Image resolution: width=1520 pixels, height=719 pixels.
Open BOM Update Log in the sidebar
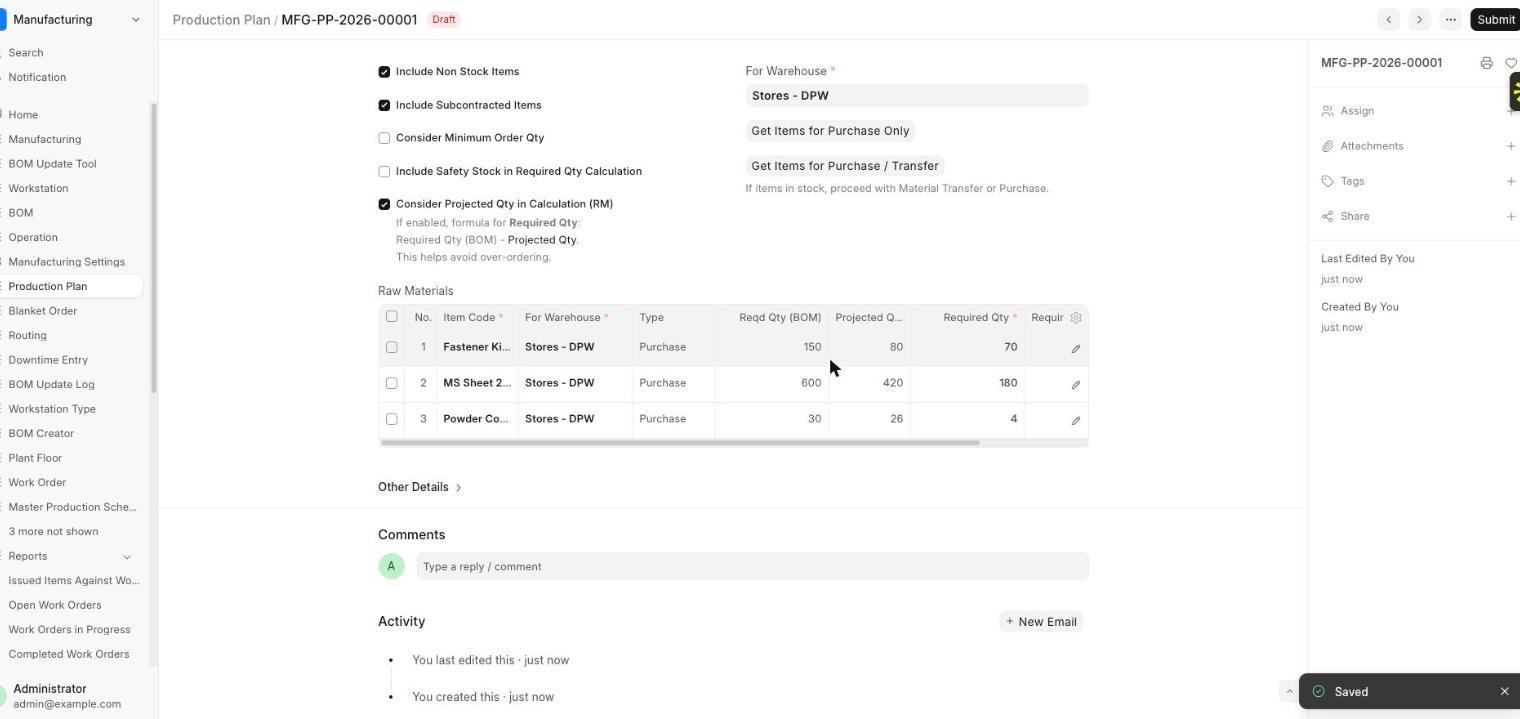coord(51,384)
